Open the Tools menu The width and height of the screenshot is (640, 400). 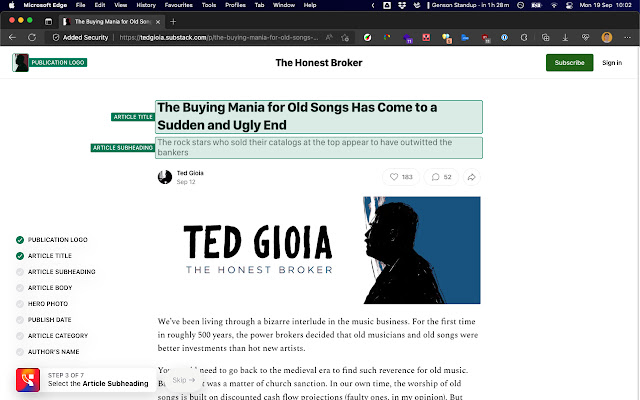[x=209, y=5]
